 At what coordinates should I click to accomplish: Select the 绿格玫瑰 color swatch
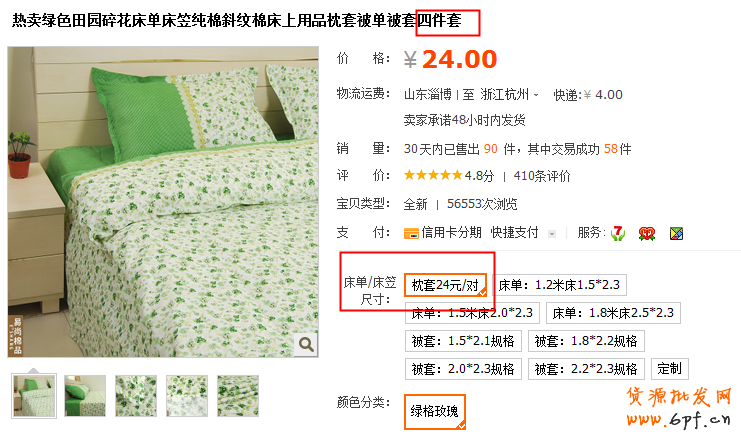[x=435, y=412]
